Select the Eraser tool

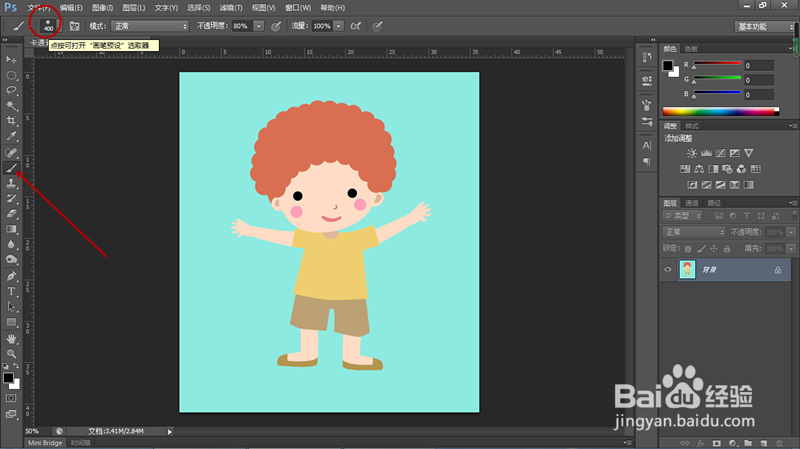(11, 214)
